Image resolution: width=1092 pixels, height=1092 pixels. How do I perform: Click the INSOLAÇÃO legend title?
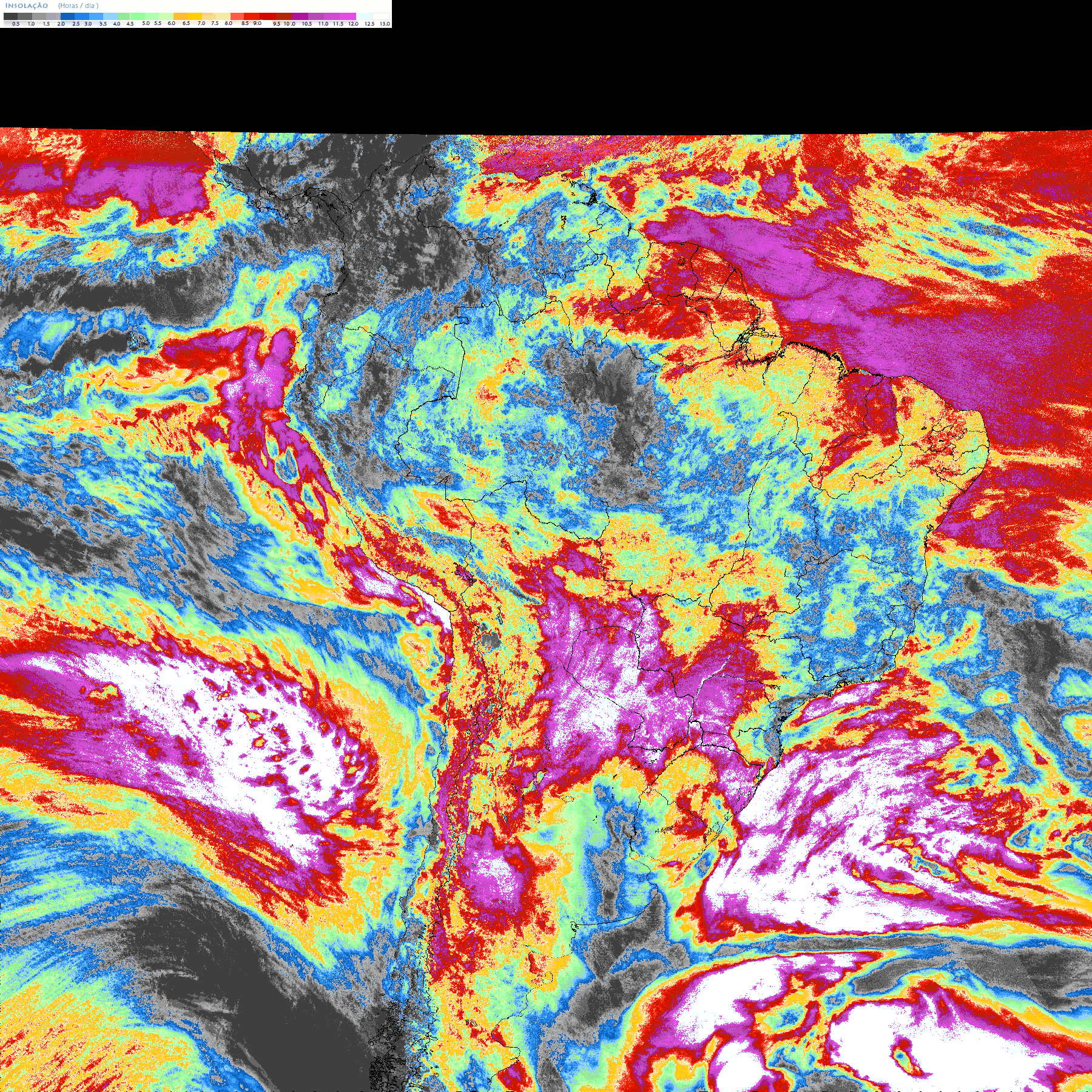coord(27,5)
